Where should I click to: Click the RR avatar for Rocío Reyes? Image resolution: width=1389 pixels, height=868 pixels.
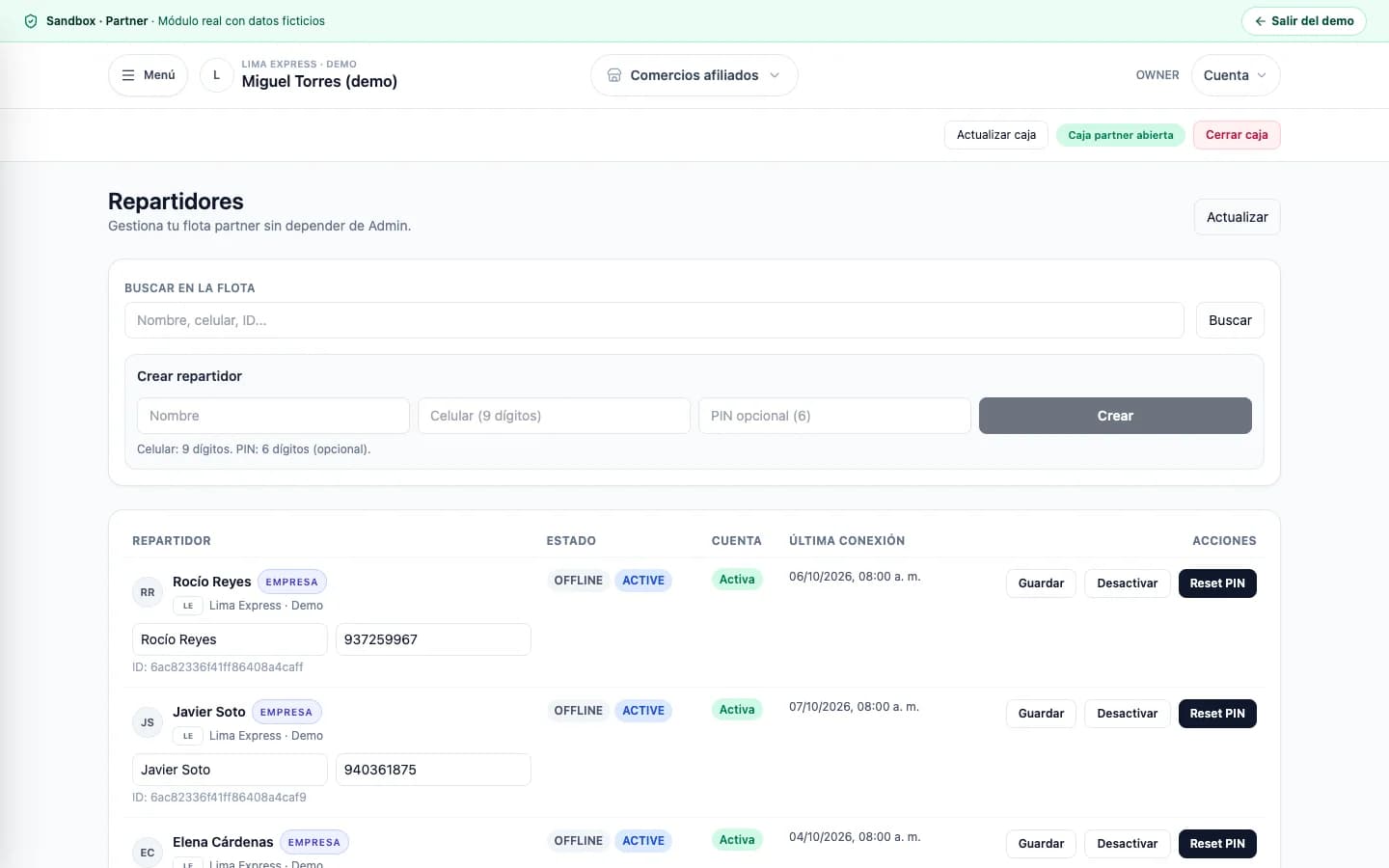pyautogui.click(x=148, y=592)
